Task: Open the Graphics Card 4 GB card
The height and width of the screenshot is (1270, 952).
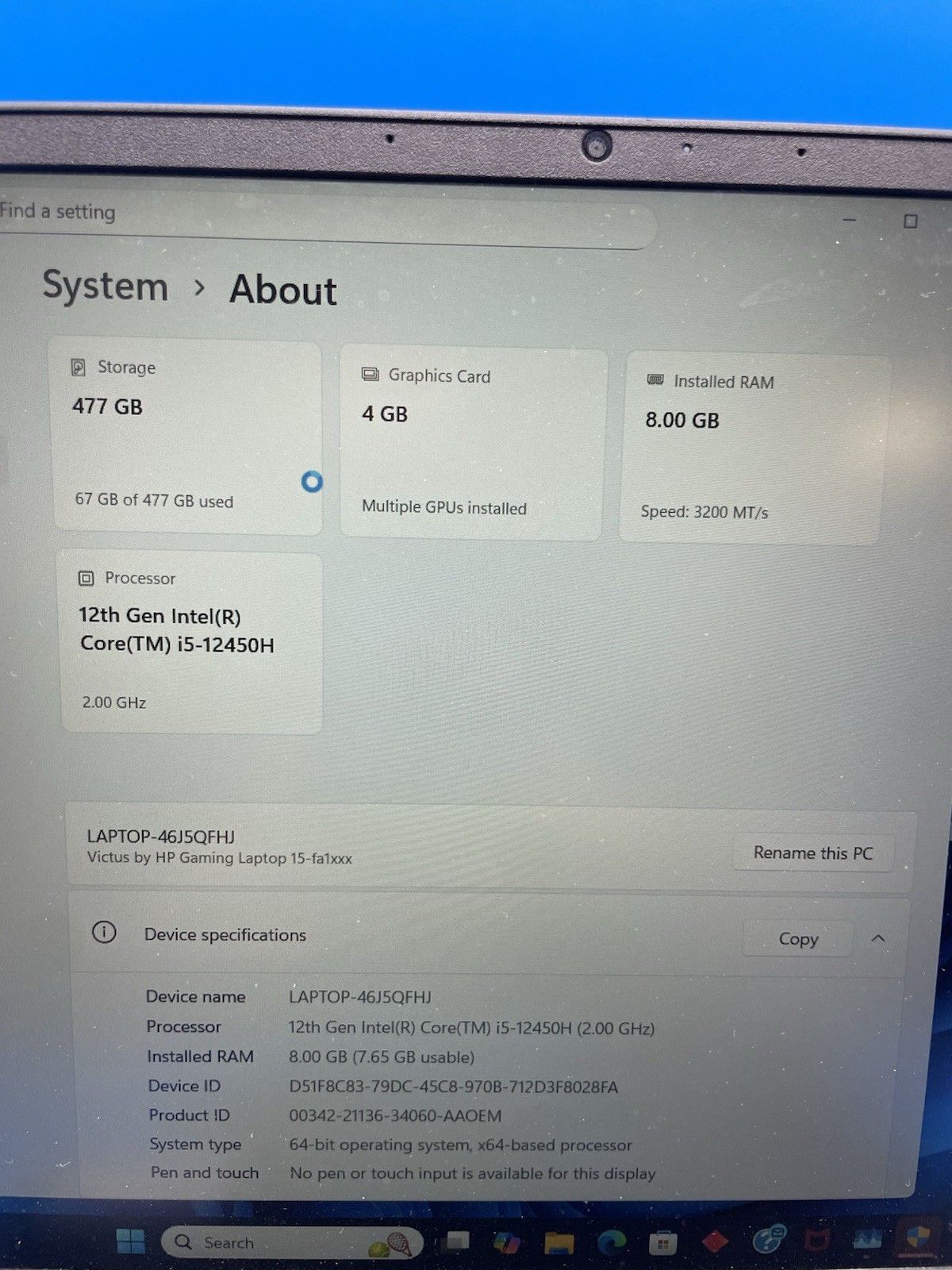Action: tap(474, 443)
